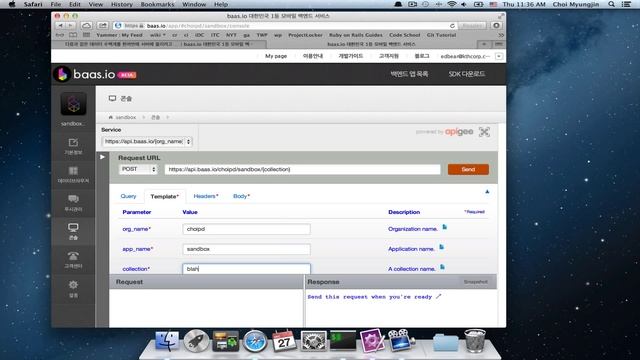The image size is (640, 360).
Task: Open the SDK download link in header
Action: click(x=467, y=74)
